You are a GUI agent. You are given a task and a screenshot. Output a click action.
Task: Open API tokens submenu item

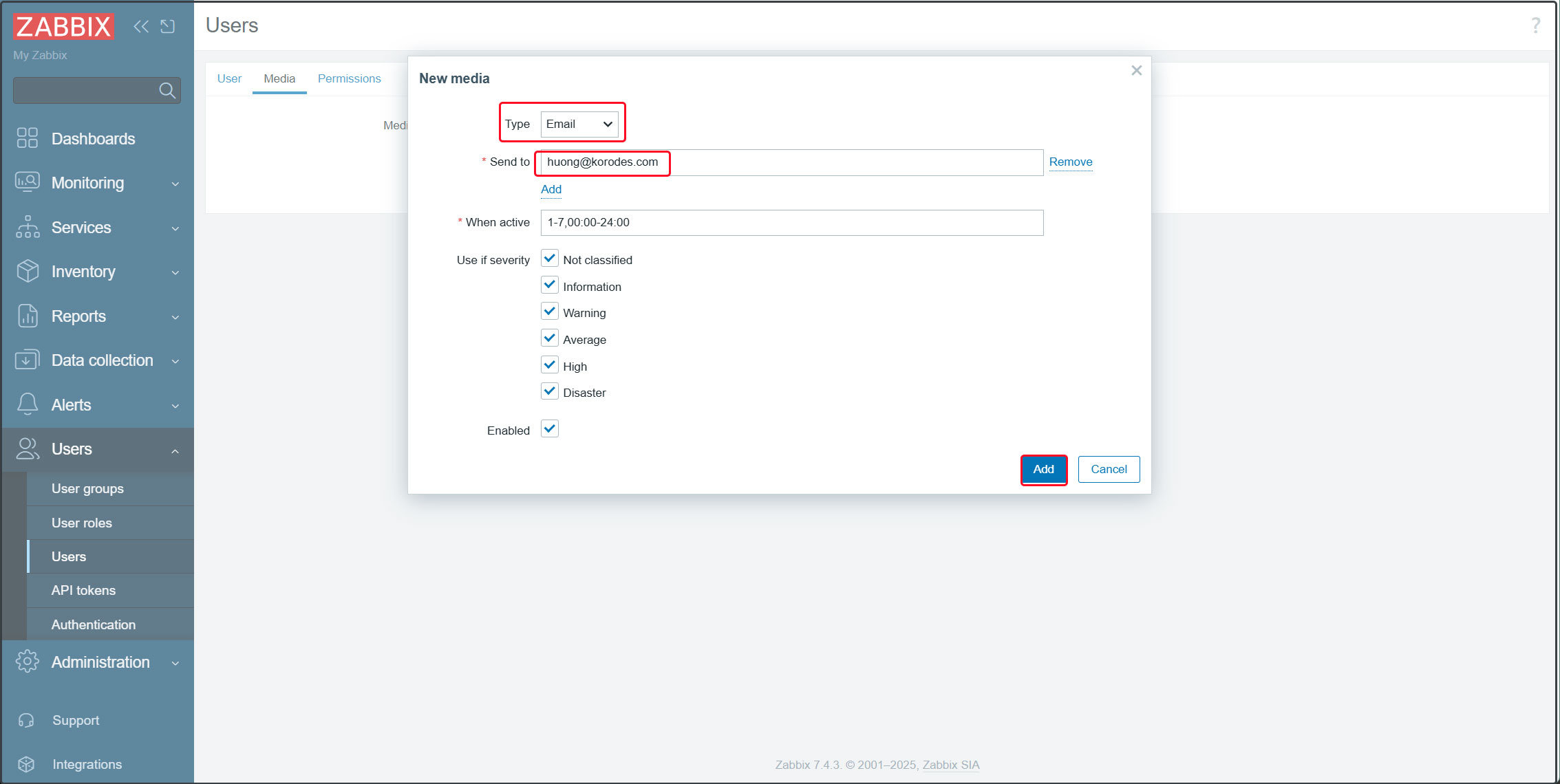coord(83,590)
